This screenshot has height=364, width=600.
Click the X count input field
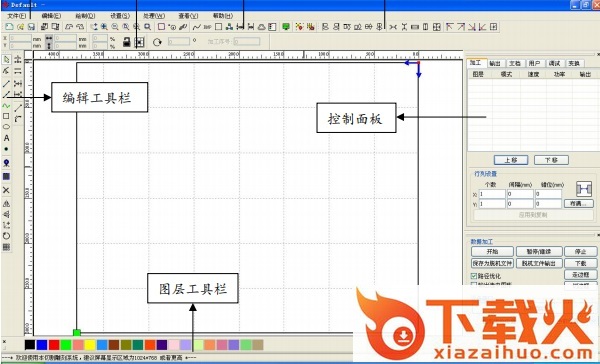click(x=492, y=194)
